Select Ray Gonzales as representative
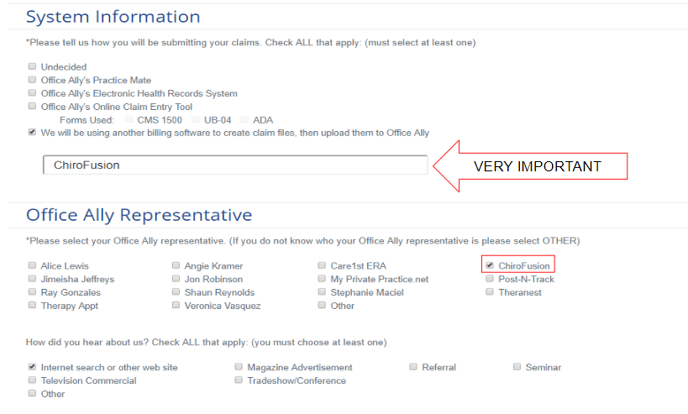 (x=32, y=292)
